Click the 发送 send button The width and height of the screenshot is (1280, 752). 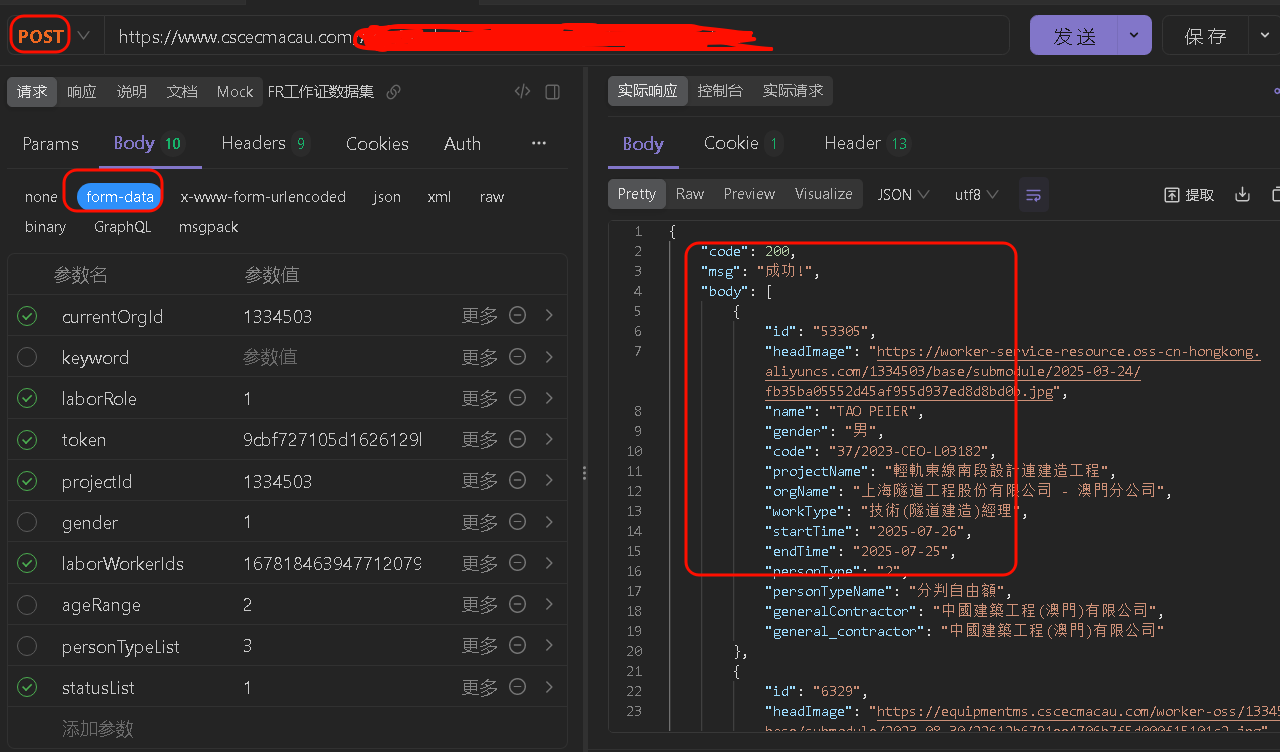click(1075, 36)
